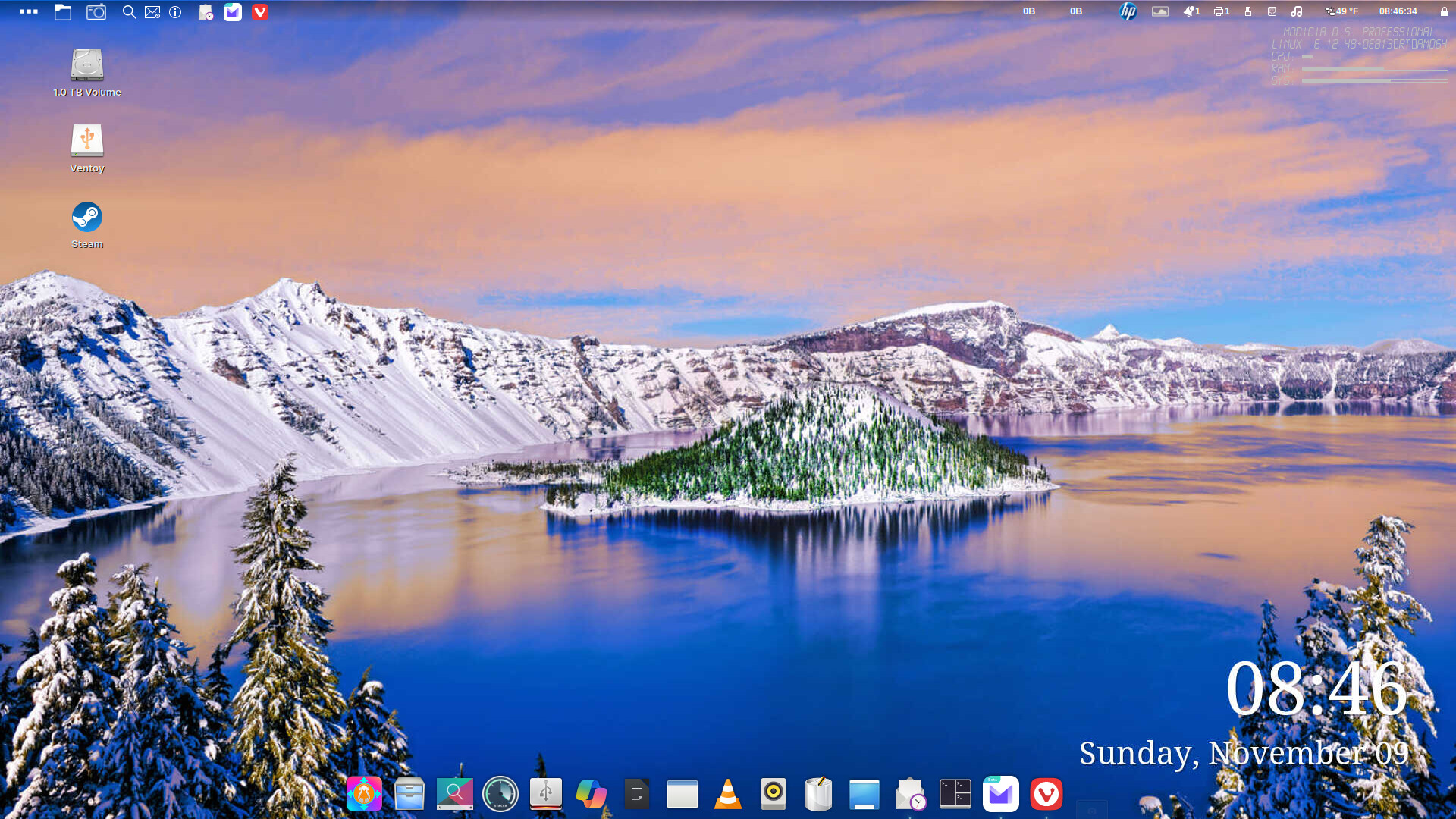The image size is (1456, 819).
Task: Open VLC media player from the dock
Action: (x=727, y=794)
